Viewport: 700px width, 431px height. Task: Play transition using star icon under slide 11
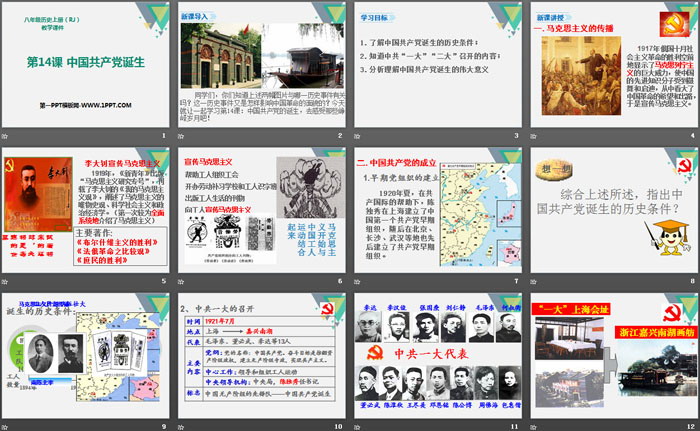358,427
